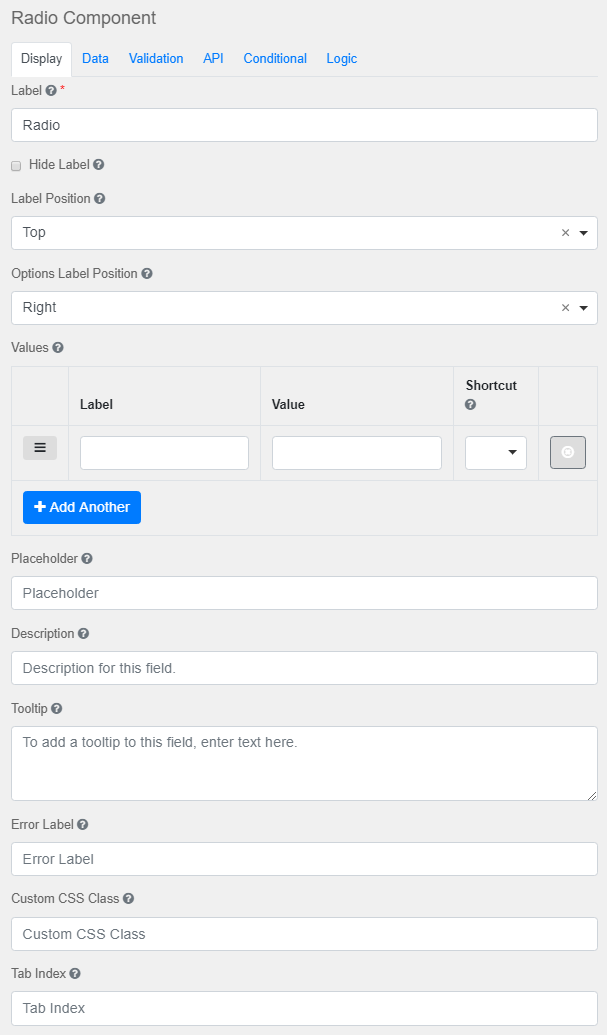607x1035 pixels.
Task: Click the help icon next to Label
Action: click(51, 90)
